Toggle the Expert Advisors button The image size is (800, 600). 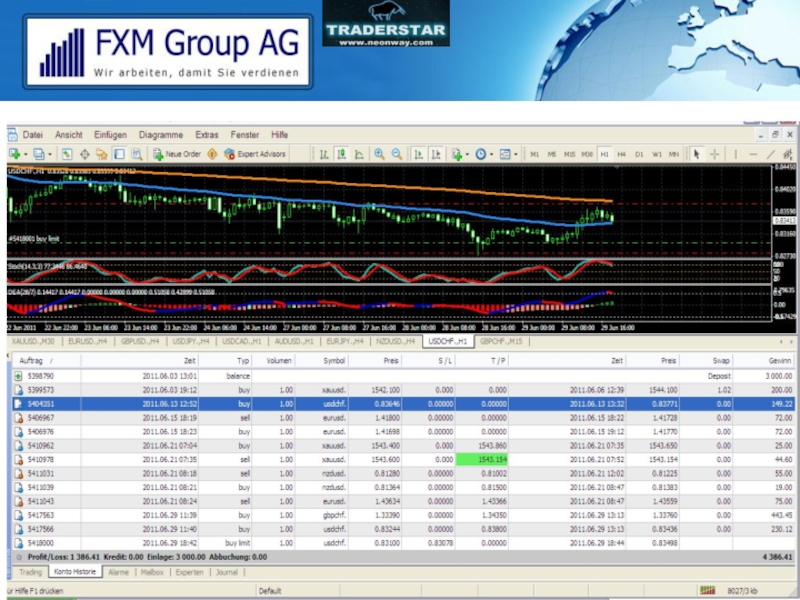(x=255, y=154)
